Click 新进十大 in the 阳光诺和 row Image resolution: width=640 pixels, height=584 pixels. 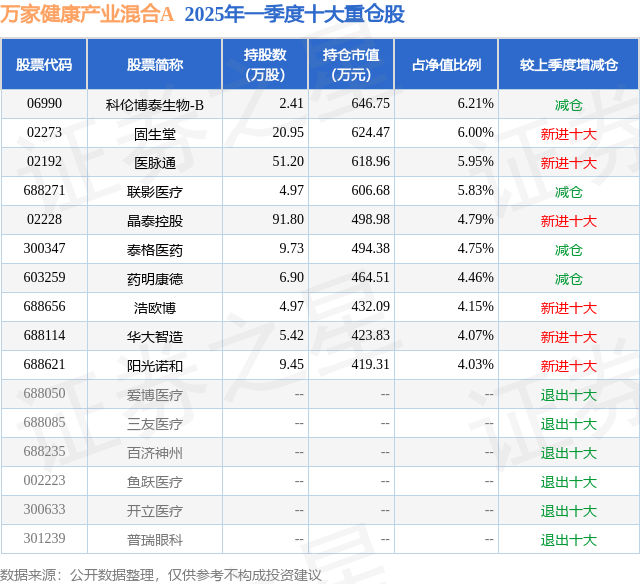[569, 366]
